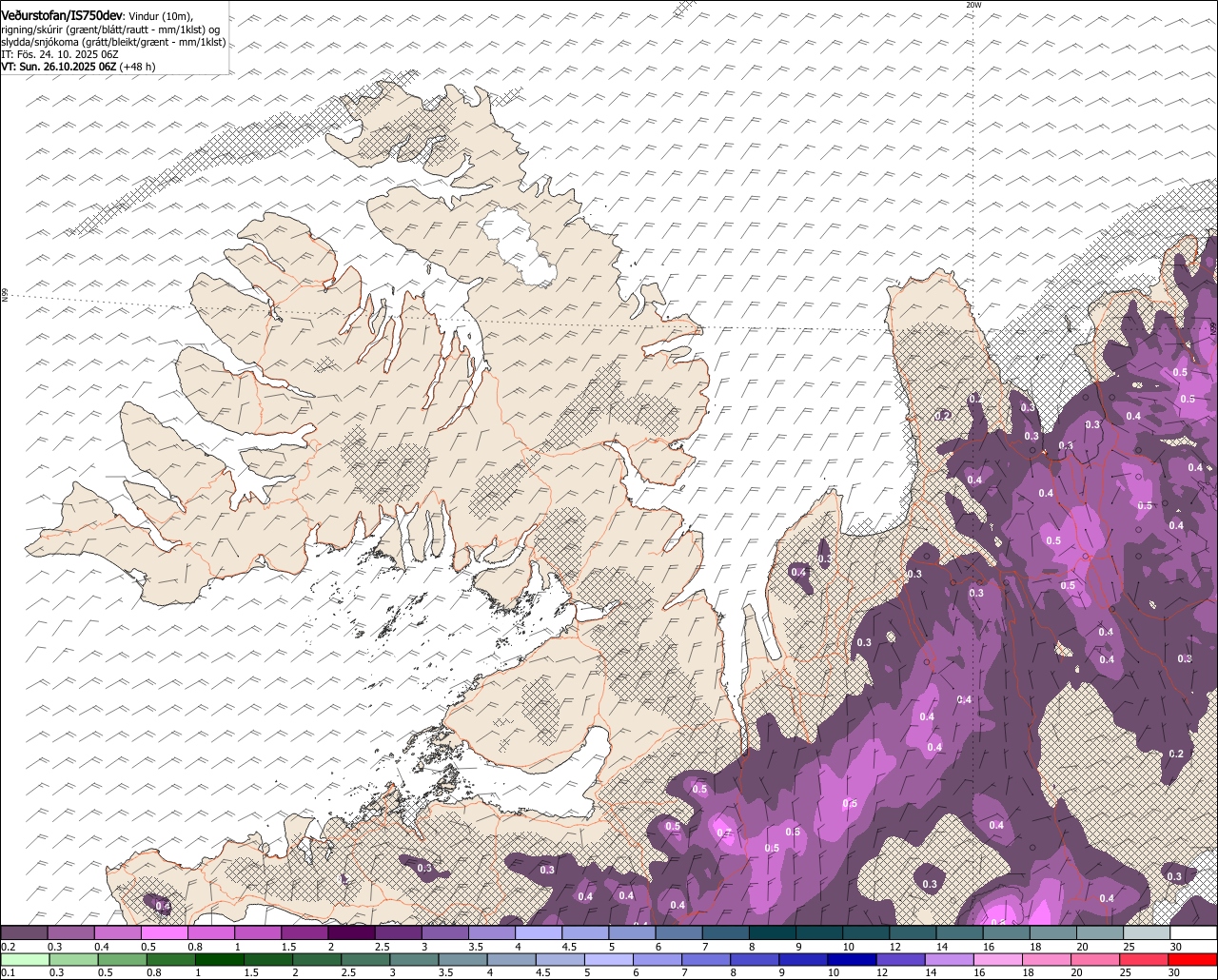Click the '0.2' label in upper legend row
The height and width of the screenshot is (980, 1218).
[8, 947]
